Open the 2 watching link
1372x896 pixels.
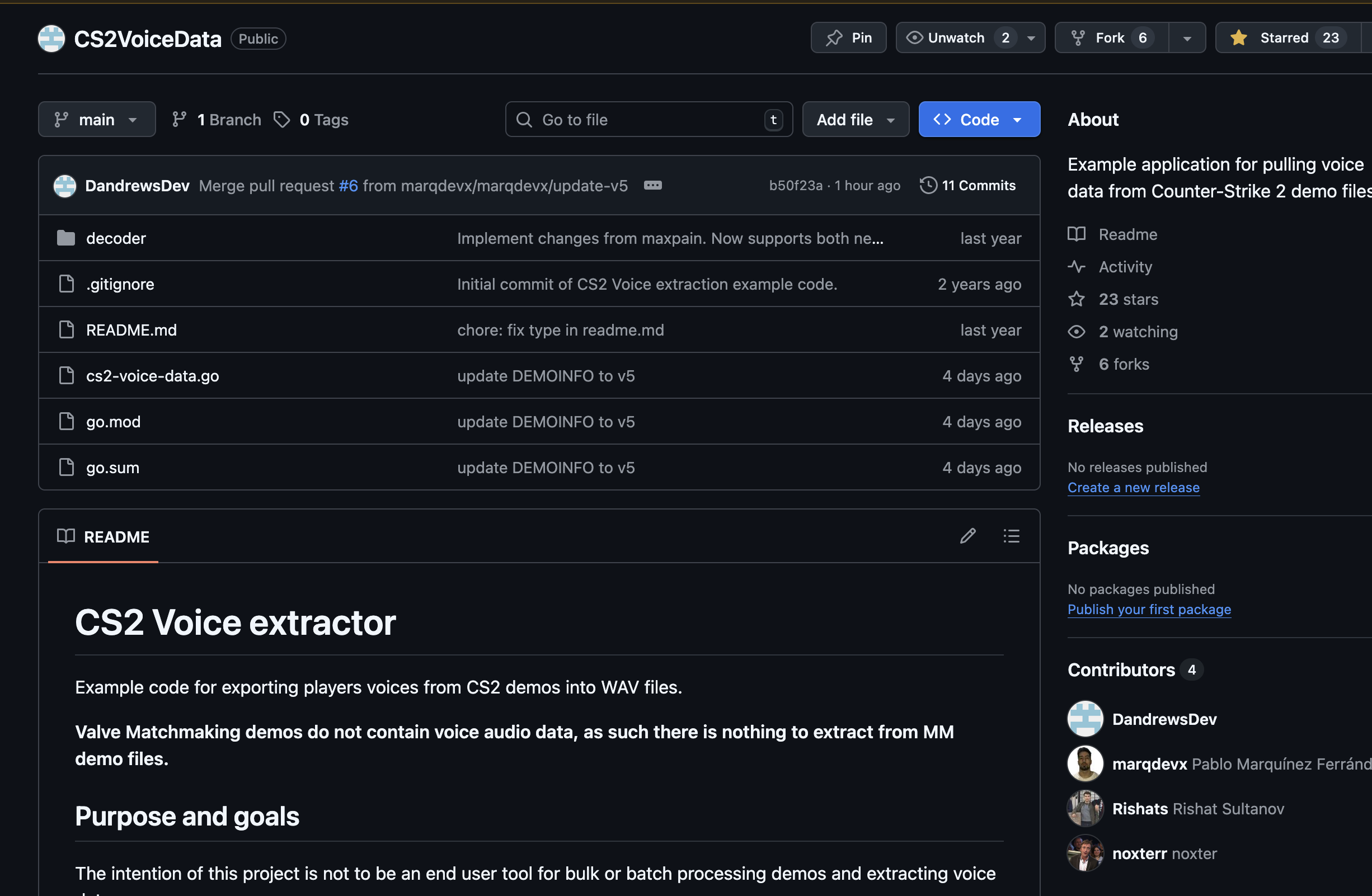pos(1138,332)
